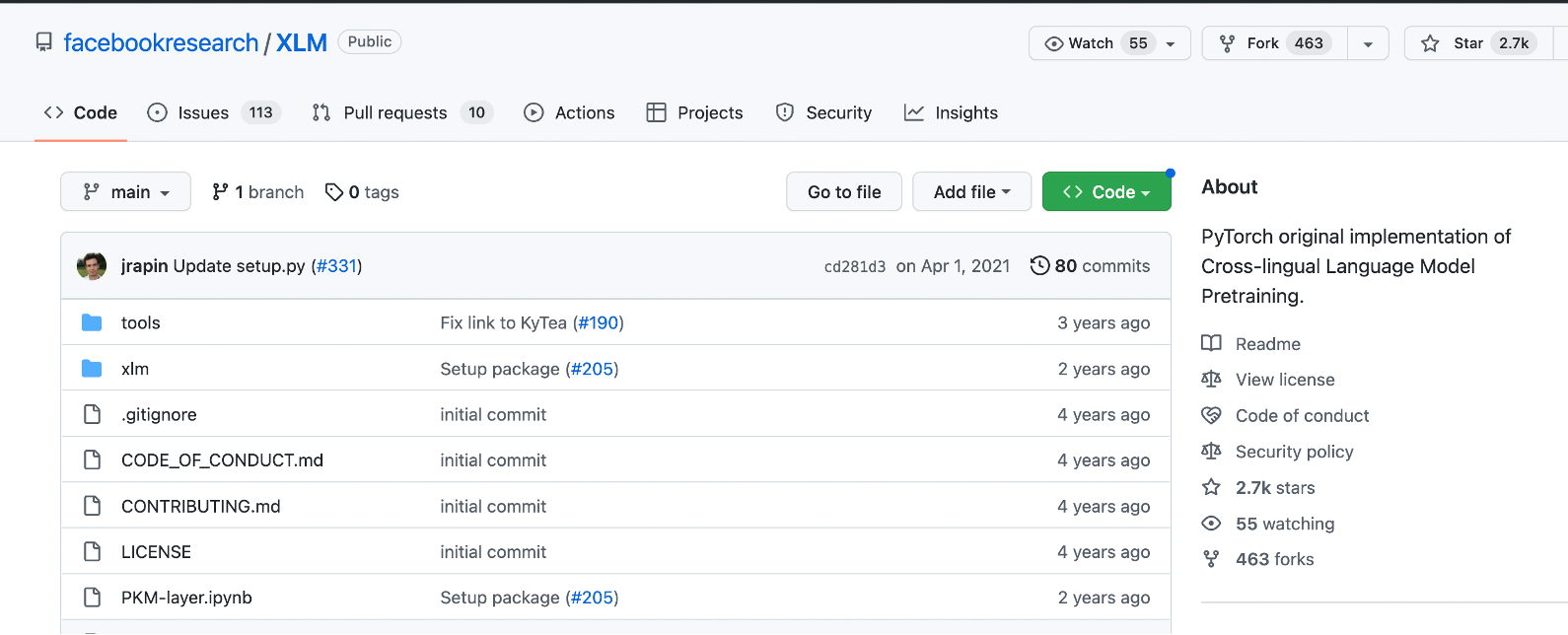Open the XLM repository name link
The image size is (1568, 635).
(302, 42)
